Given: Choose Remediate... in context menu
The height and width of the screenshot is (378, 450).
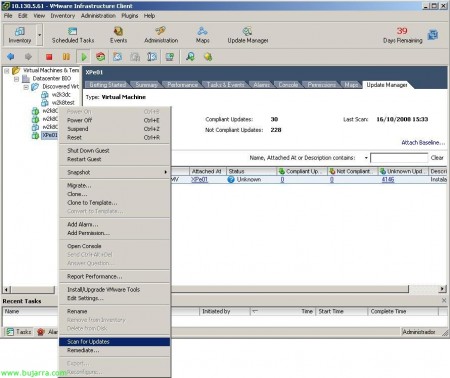Looking at the screenshot, I should [x=115, y=350].
